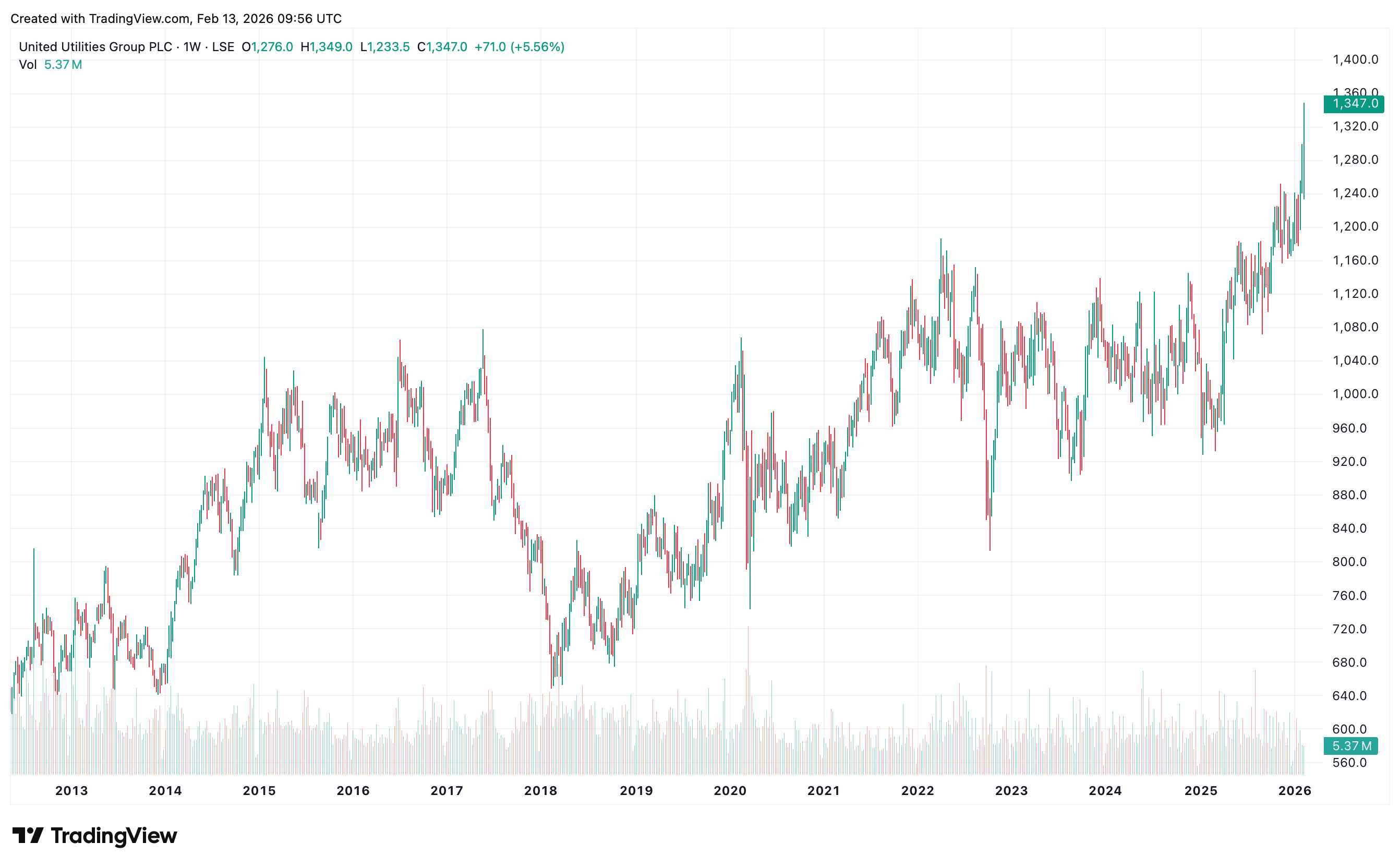Select the 2016 year axis label
This screenshot has width=1400, height=867.
coord(353,791)
